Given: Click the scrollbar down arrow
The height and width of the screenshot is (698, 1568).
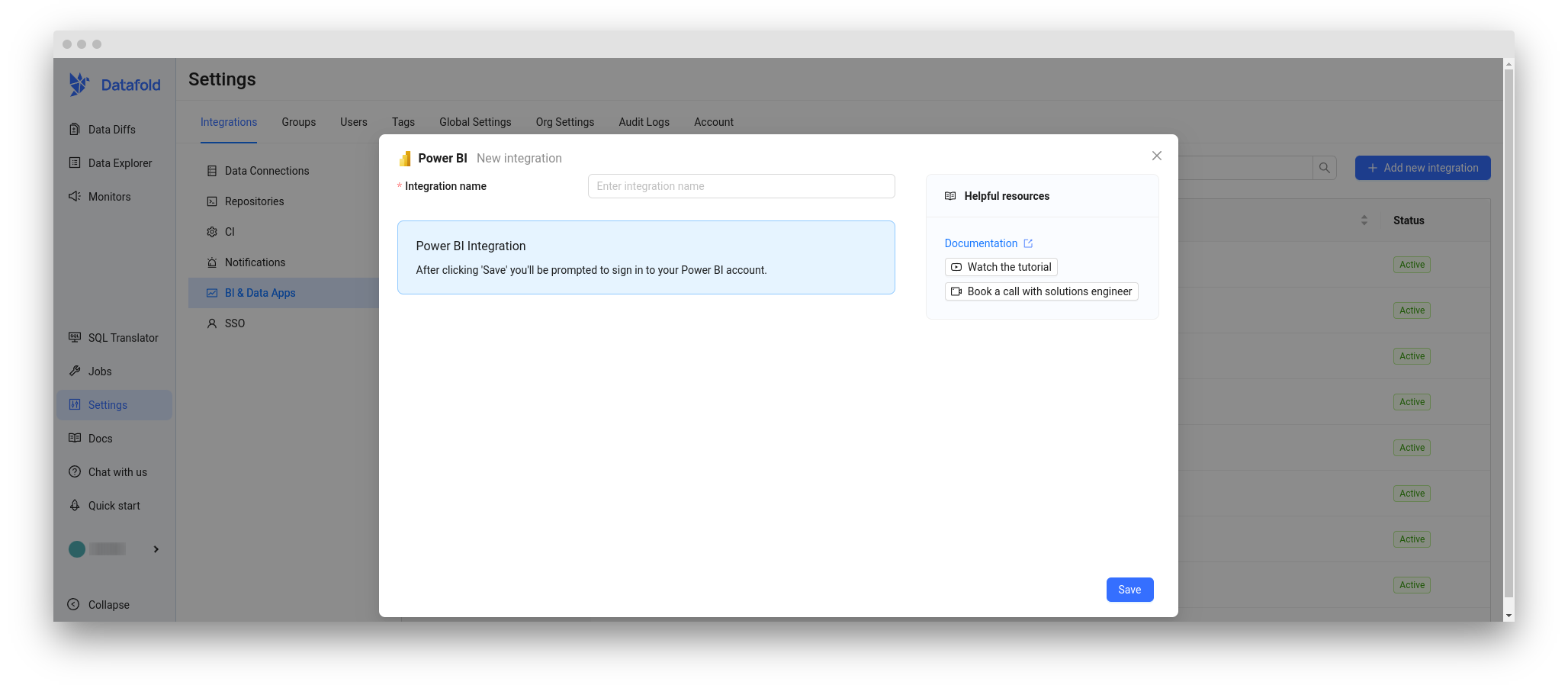Looking at the screenshot, I should (1509, 616).
